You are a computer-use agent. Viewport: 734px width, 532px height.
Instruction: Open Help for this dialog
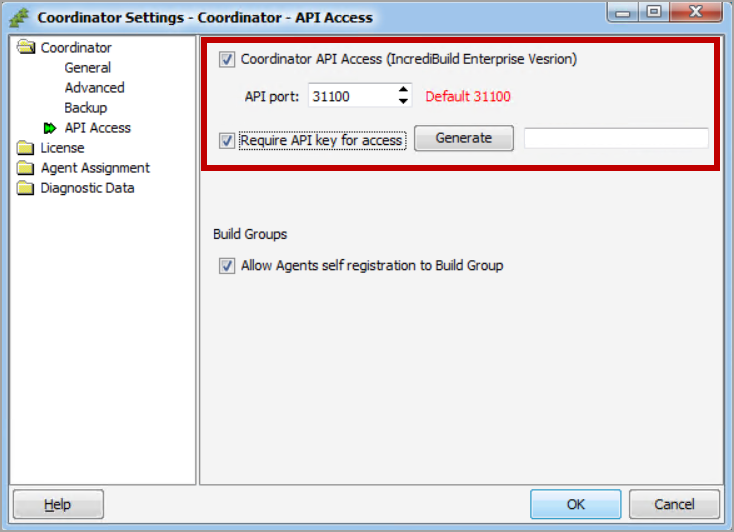click(x=58, y=504)
